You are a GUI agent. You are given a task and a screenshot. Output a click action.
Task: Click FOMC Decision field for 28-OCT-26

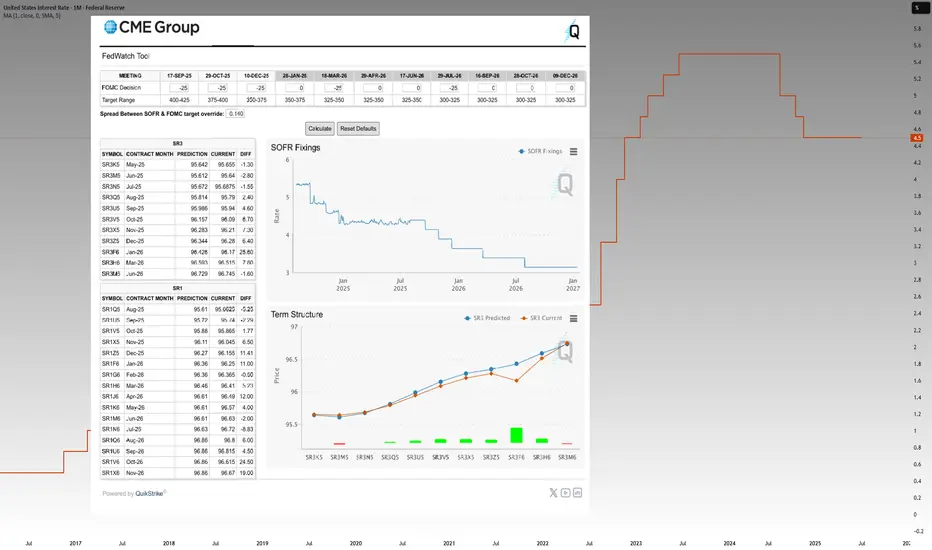tap(525, 87)
